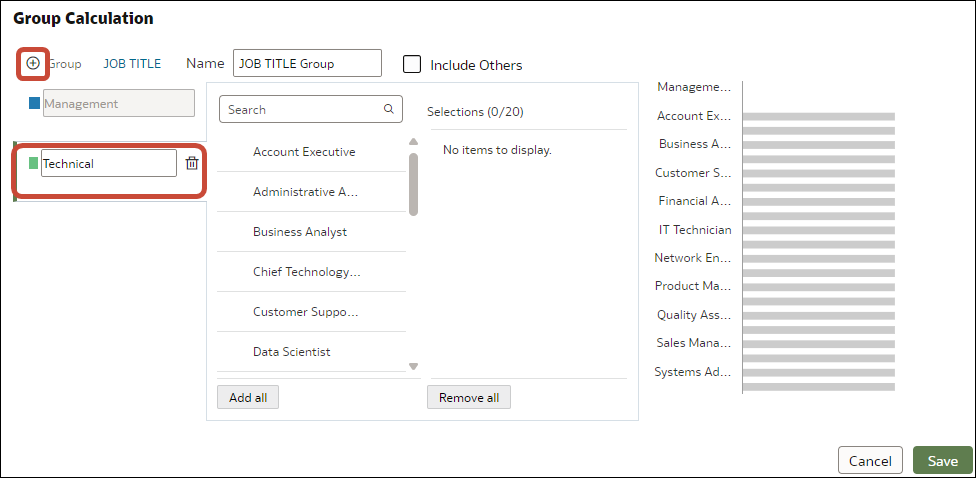This screenshot has height=478, width=976.
Task: Save the group calculation
Action: tap(942, 460)
